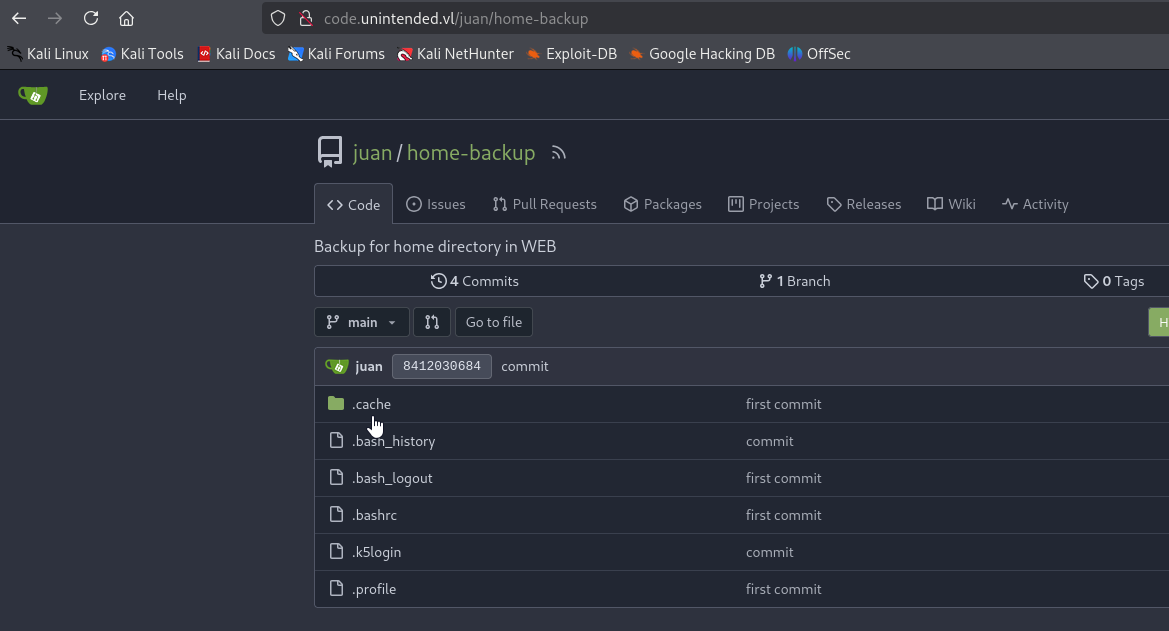Click the insecure connection padlock icon
The width and height of the screenshot is (1169, 631).
306,18
